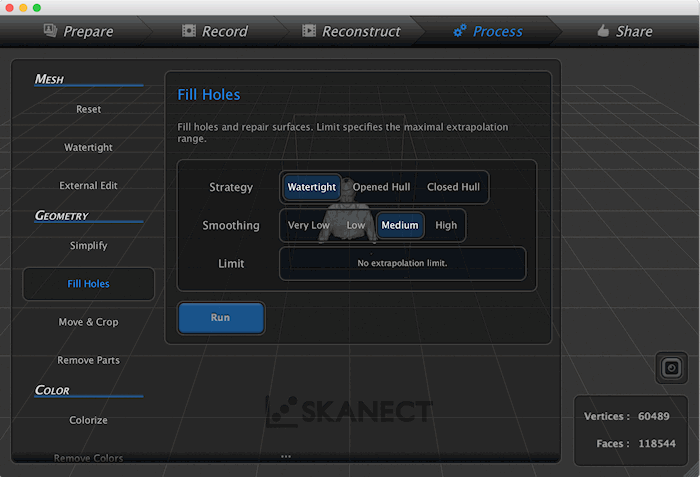Screen dimensions: 700x477
Task: Select Remove Colors at sidebar bottom
Action: click(88, 458)
